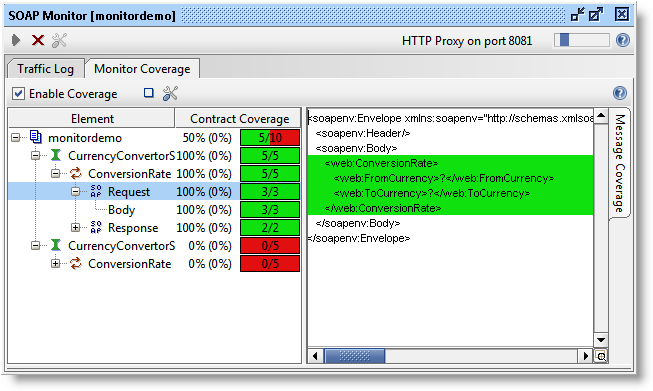Select the Response tree row label
The width and height of the screenshot is (653, 391).
133,228
